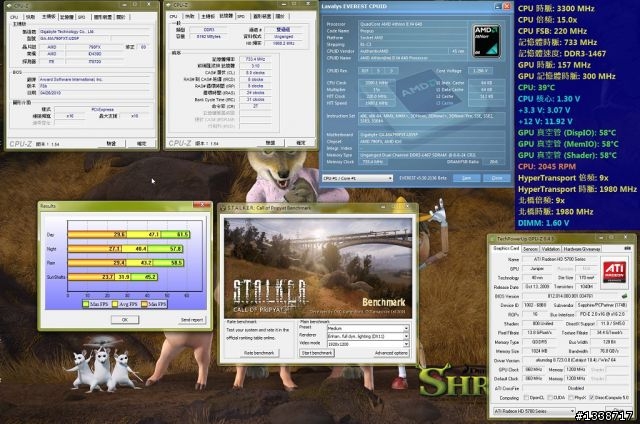The image size is (640, 424).
Task: Click the Save button in EVEREST CPUID
Action: (x=467, y=178)
